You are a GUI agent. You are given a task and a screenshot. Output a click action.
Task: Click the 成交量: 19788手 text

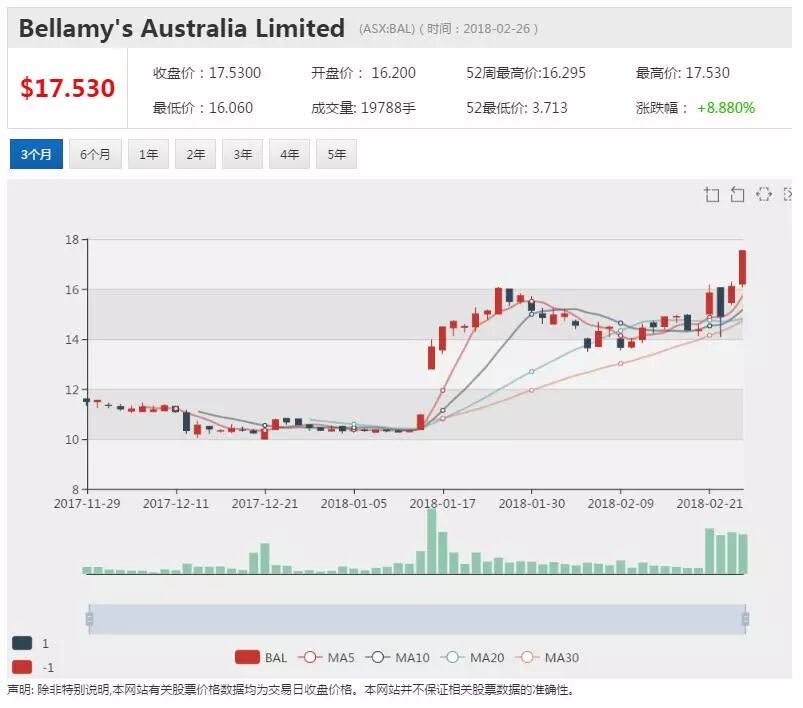364,108
